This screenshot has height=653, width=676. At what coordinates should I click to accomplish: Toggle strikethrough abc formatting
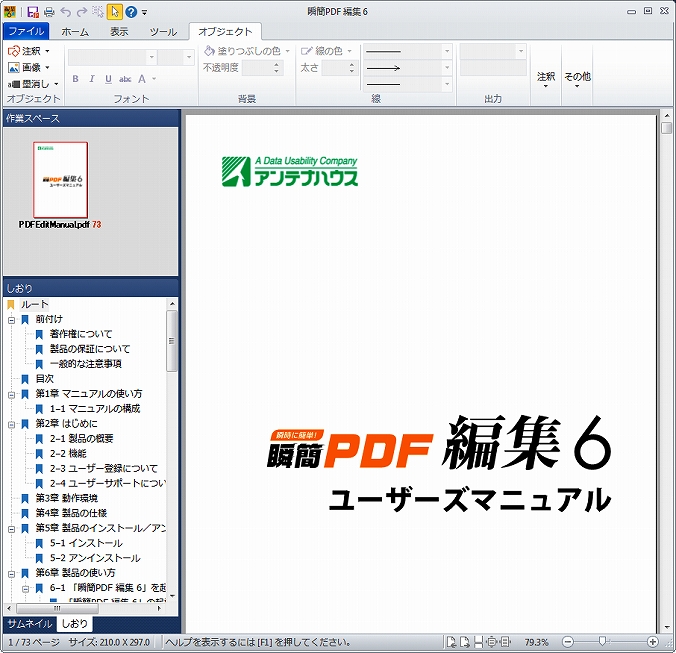(x=125, y=79)
